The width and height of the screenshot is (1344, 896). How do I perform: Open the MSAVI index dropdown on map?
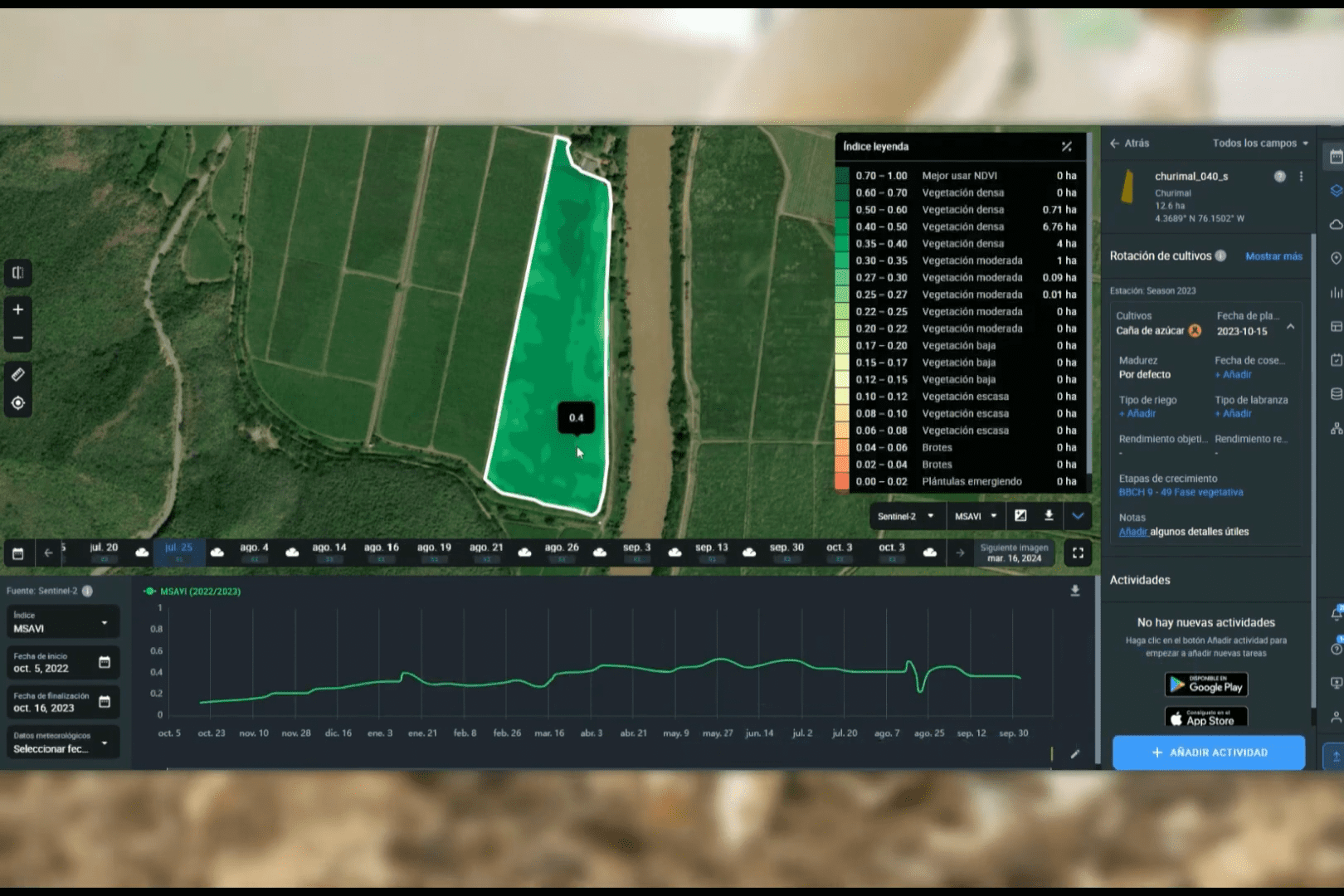[975, 516]
